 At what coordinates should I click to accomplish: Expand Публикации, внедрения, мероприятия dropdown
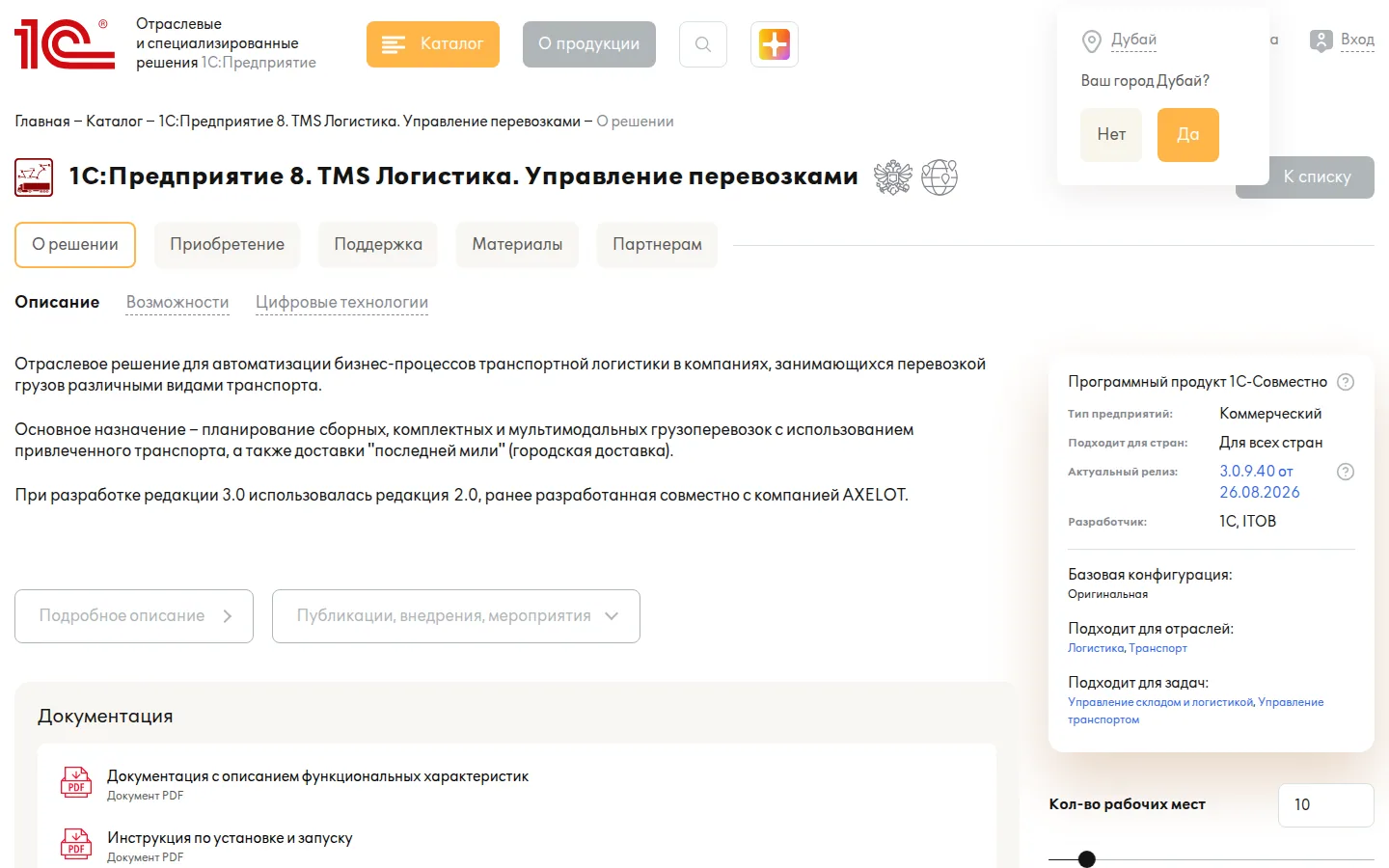pos(456,616)
